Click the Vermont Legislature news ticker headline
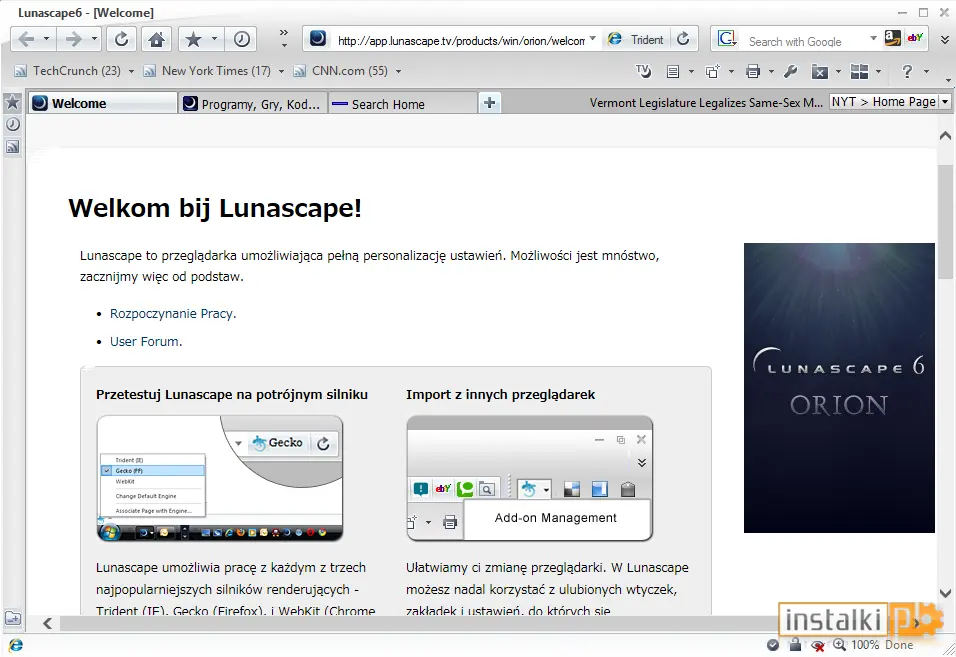 [706, 102]
